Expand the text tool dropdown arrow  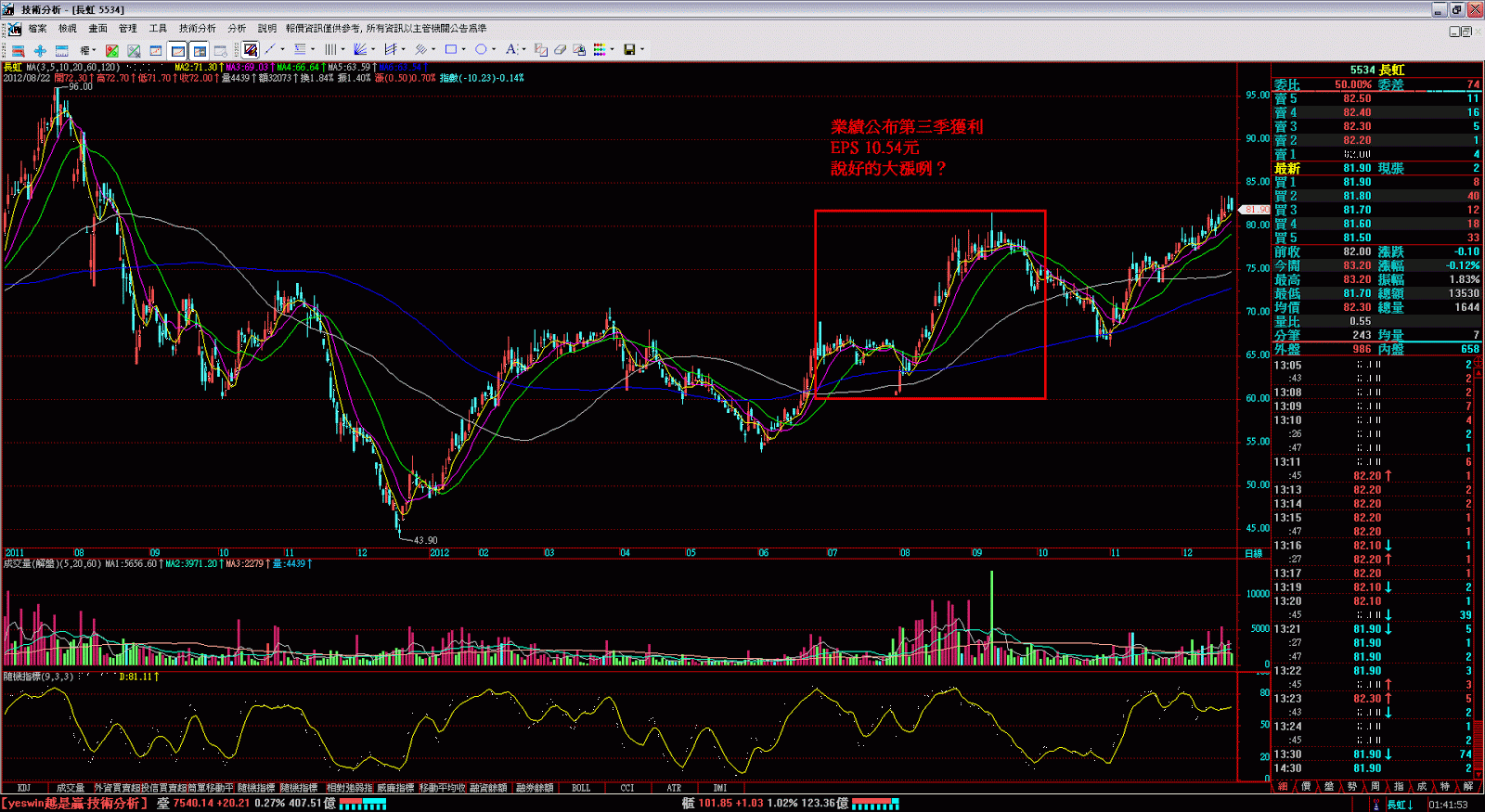coord(523,50)
